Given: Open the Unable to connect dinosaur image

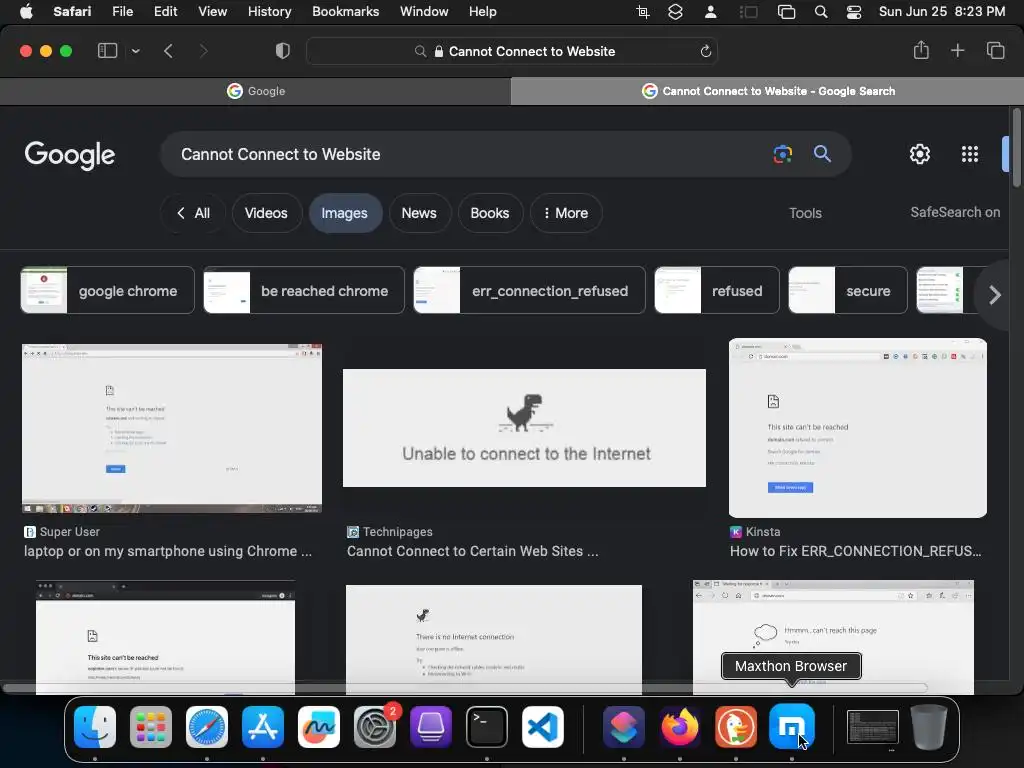Looking at the screenshot, I should pyautogui.click(x=524, y=428).
